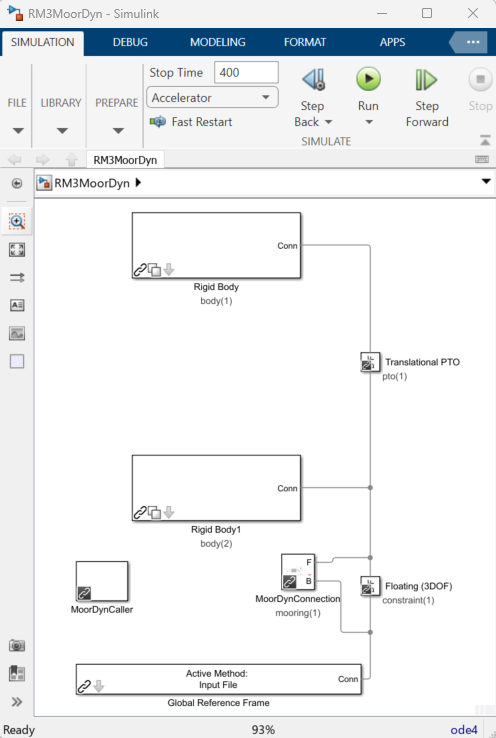Select the Zoom tool in left palette
The height and width of the screenshot is (738, 496).
coord(17,222)
